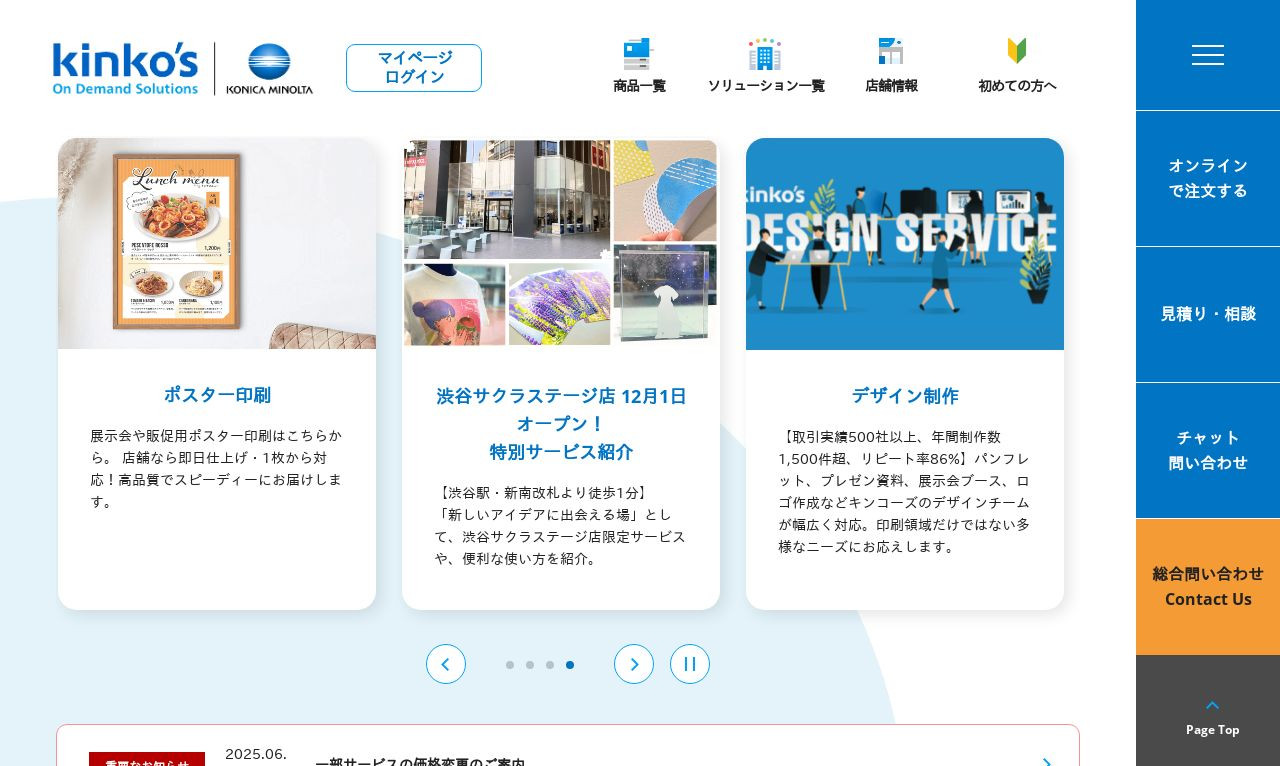1280x766 pixels.
Task: Open 店舗情報 using the store map icon
Action: coord(890,50)
